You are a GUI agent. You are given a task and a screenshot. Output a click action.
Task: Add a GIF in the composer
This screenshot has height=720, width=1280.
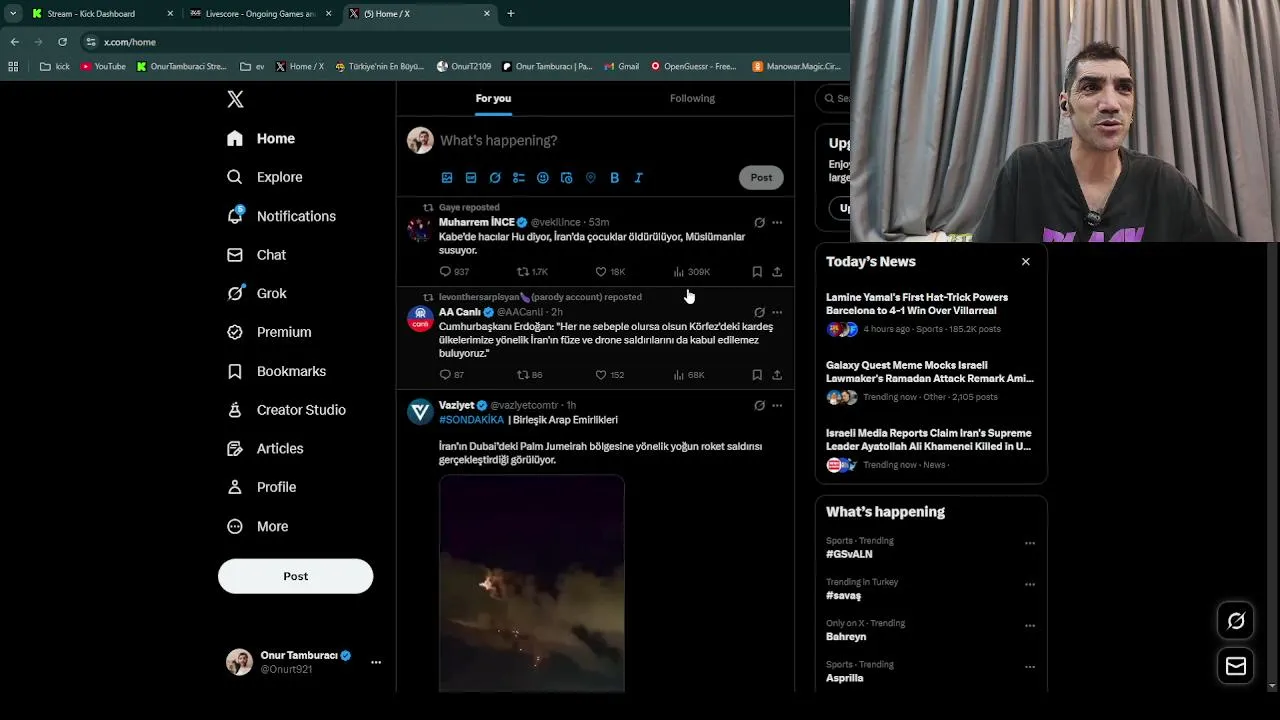point(471,178)
